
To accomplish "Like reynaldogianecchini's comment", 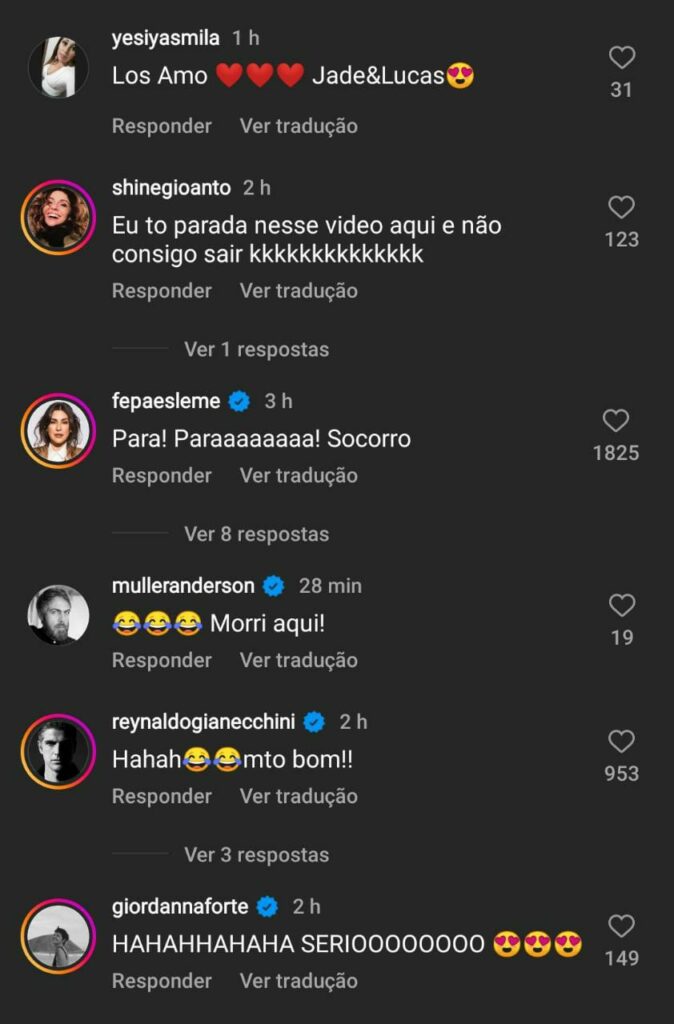I will (x=621, y=741).
